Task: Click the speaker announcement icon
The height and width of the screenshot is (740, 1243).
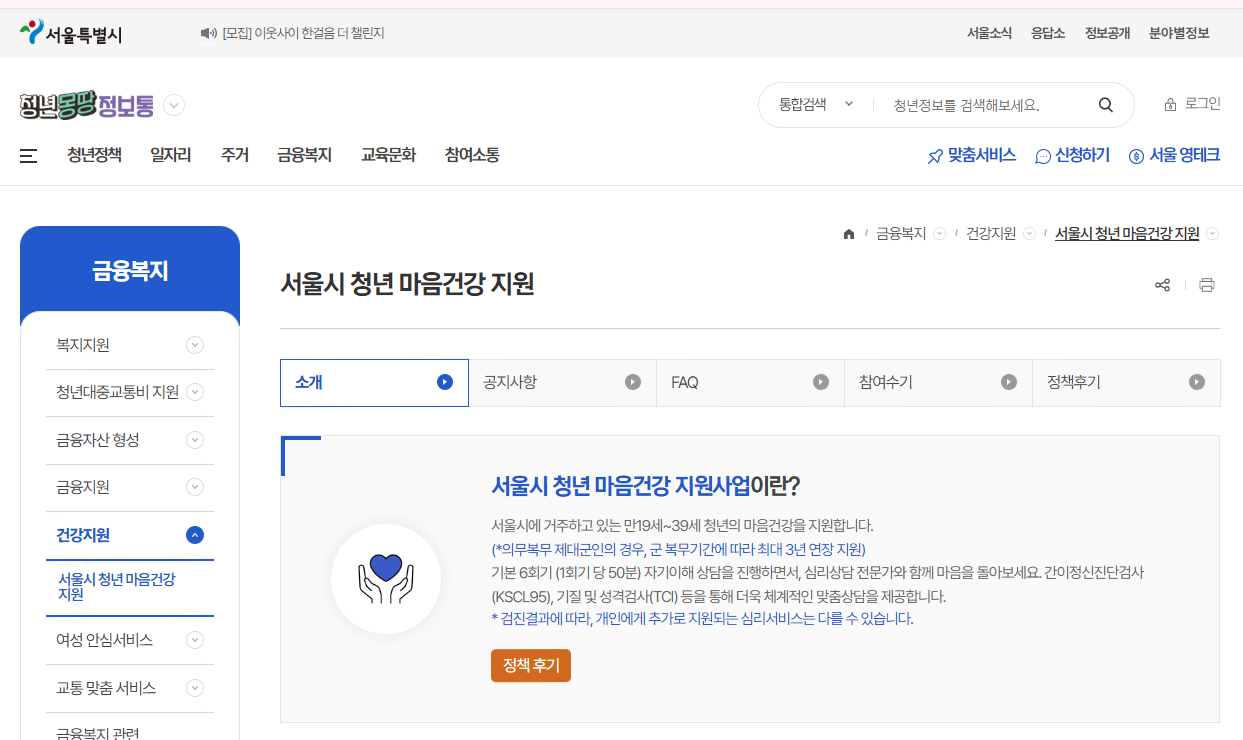Action: point(208,33)
